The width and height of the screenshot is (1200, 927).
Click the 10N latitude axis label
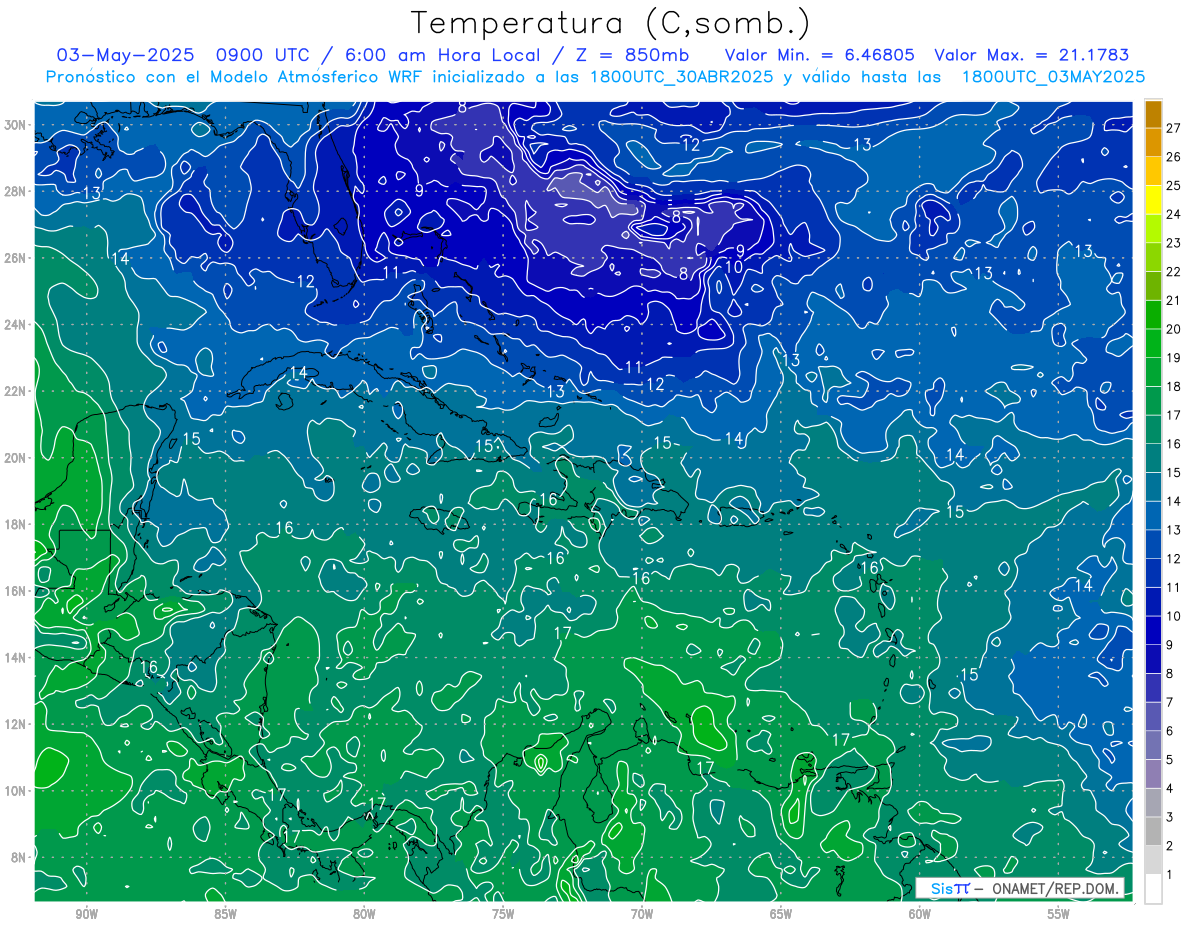coord(16,791)
